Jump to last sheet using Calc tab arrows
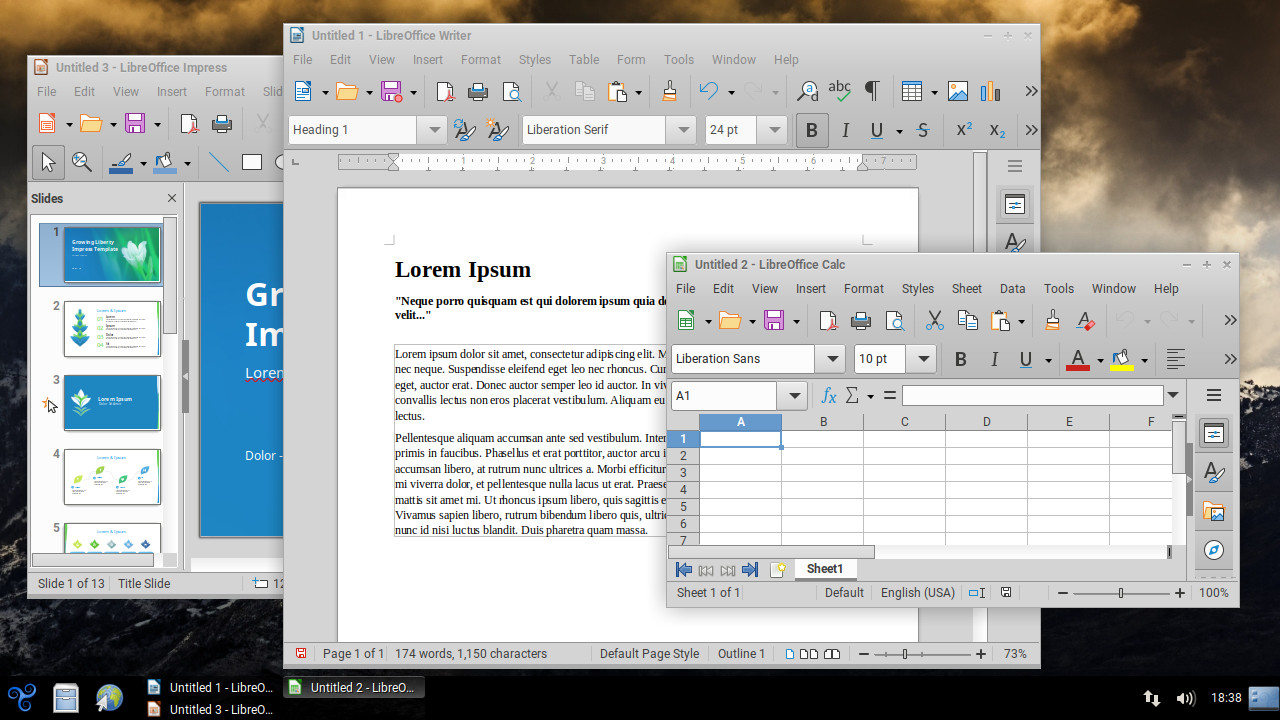Image resolution: width=1280 pixels, height=720 pixels. click(750, 569)
